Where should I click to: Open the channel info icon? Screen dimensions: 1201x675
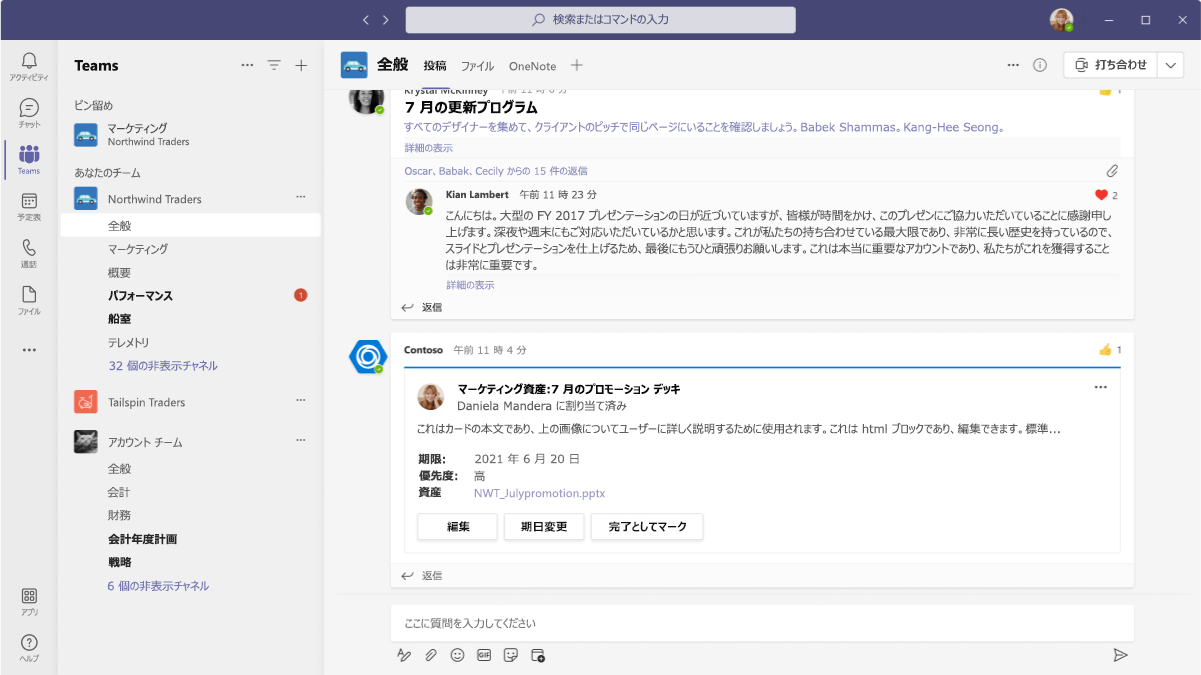pyautogui.click(x=1040, y=65)
